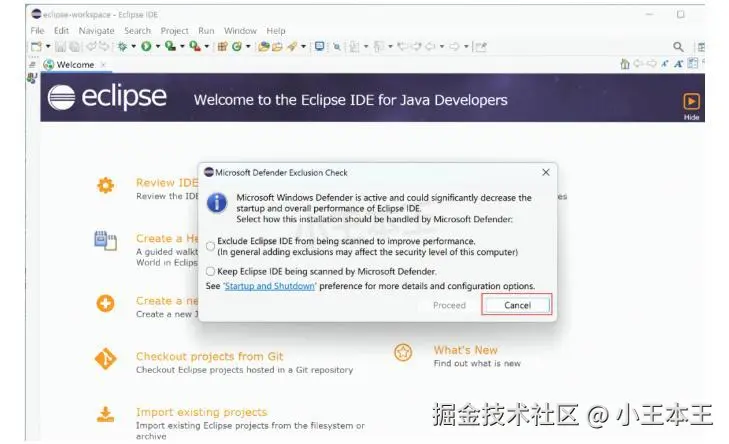Open the 'Startup and Shutdown' preference link
This screenshot has width=729, height=444.
click(270, 286)
